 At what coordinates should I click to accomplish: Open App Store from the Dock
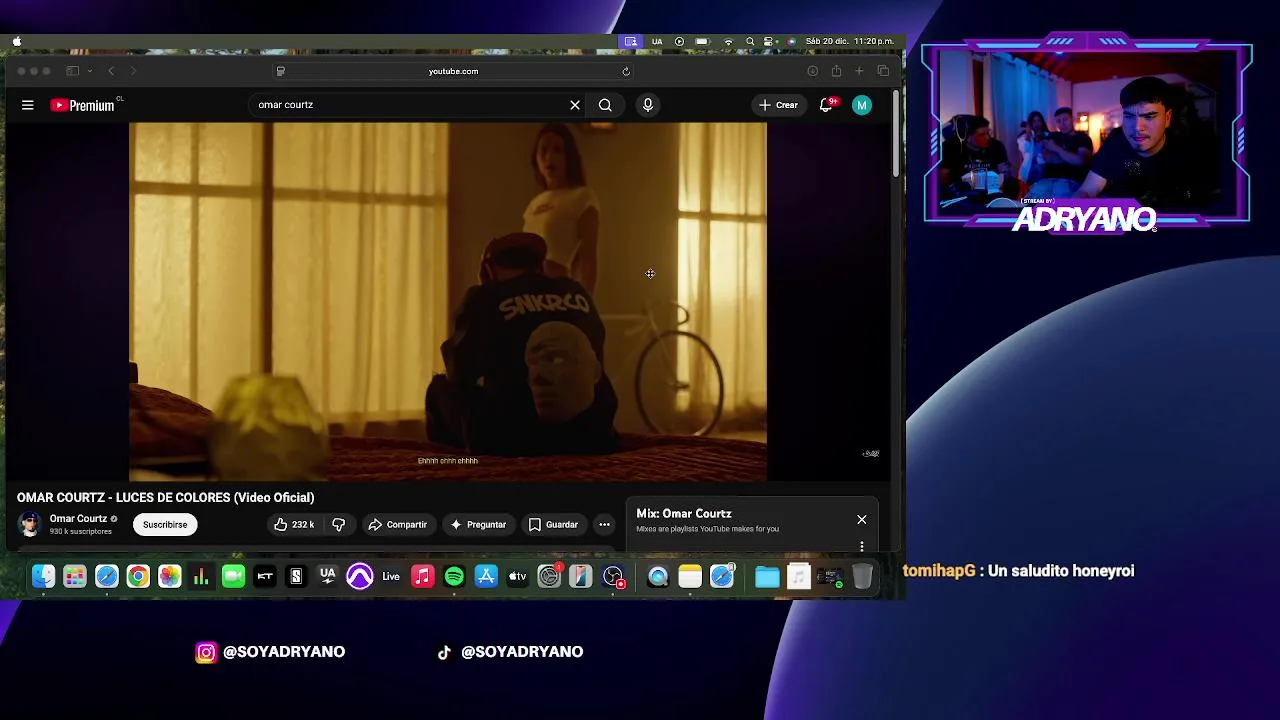(x=486, y=577)
